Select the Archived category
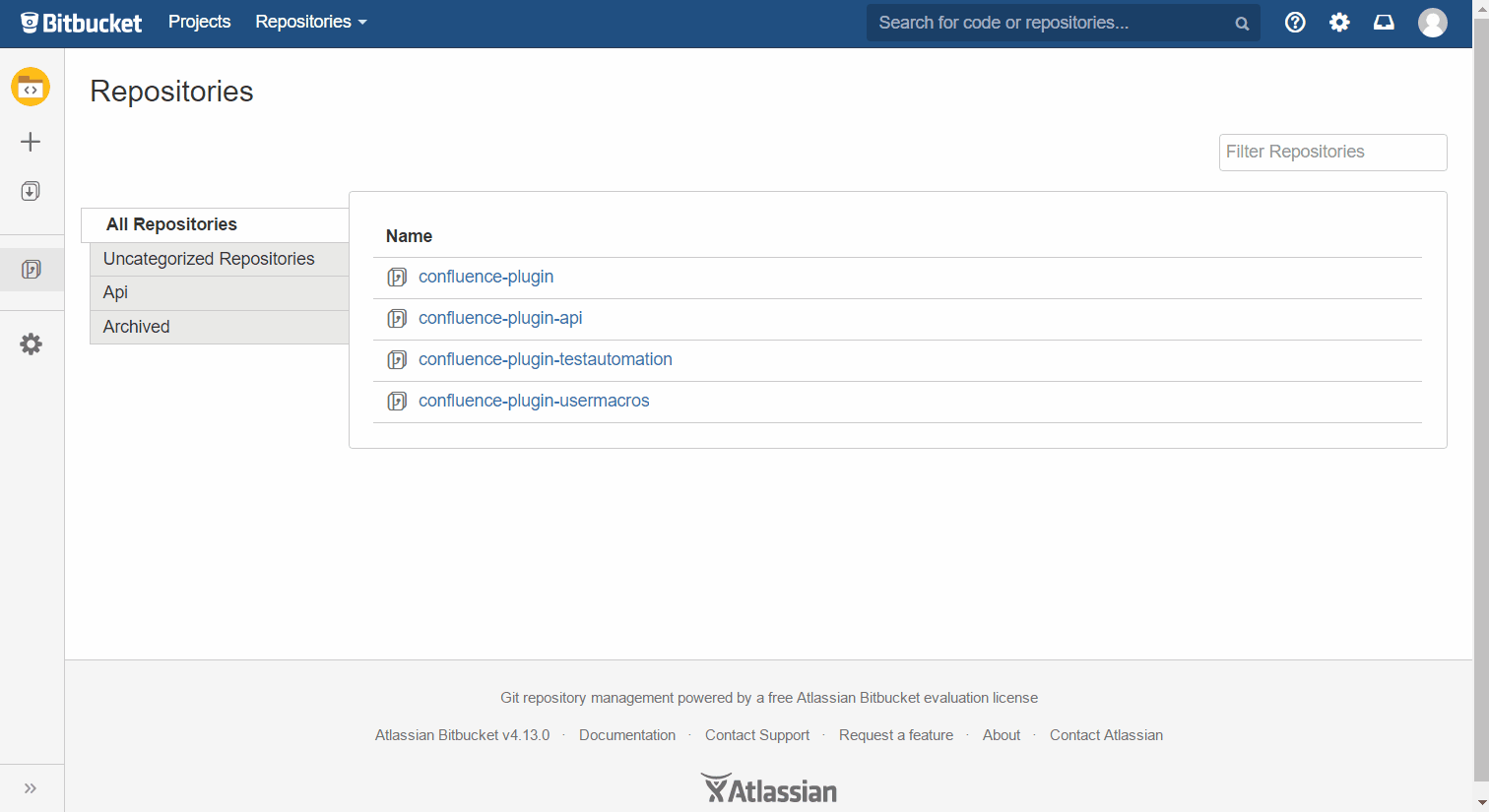Viewport: 1489px width, 812px height. 136,326
